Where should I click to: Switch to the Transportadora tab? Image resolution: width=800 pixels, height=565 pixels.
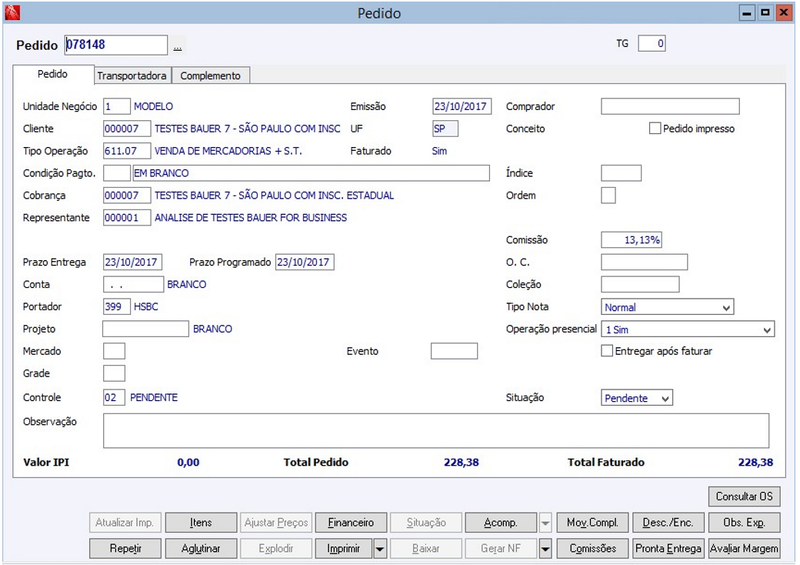132,76
